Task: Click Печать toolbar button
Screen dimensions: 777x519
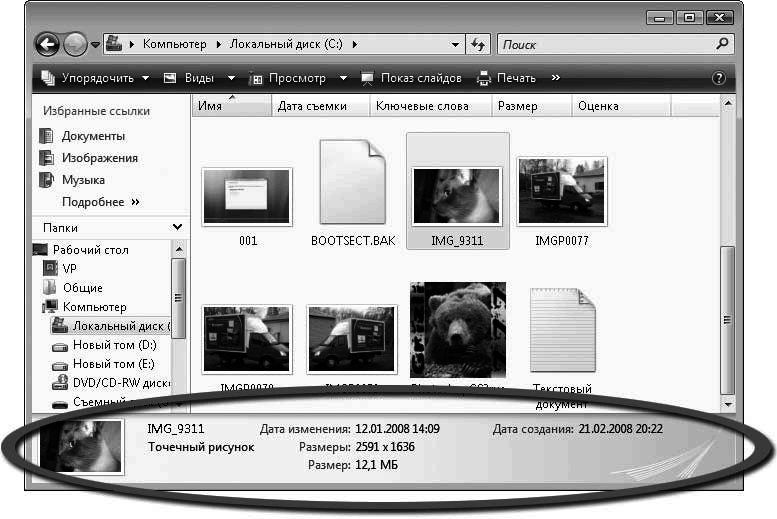Action: point(508,78)
